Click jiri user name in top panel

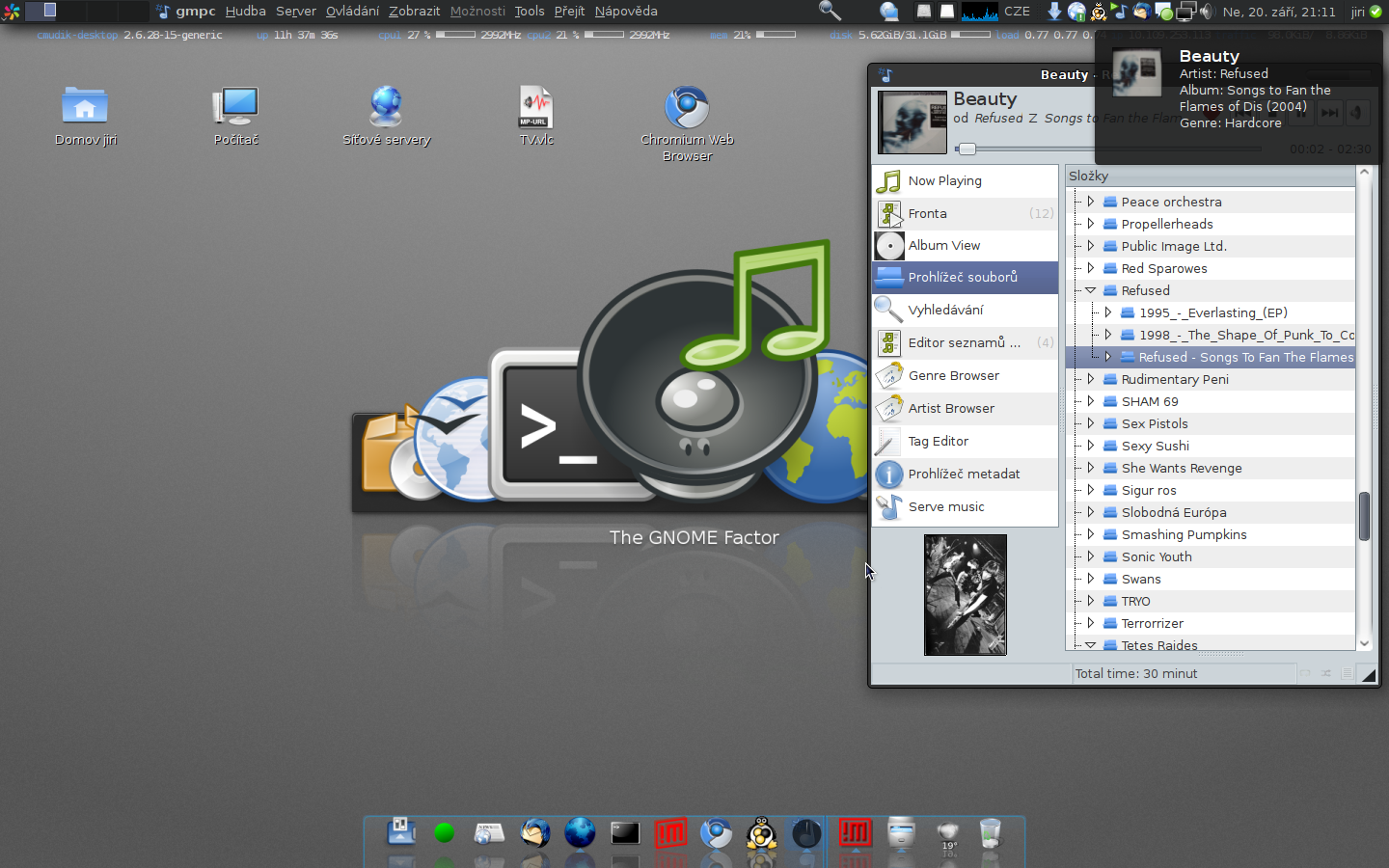coord(1357,12)
